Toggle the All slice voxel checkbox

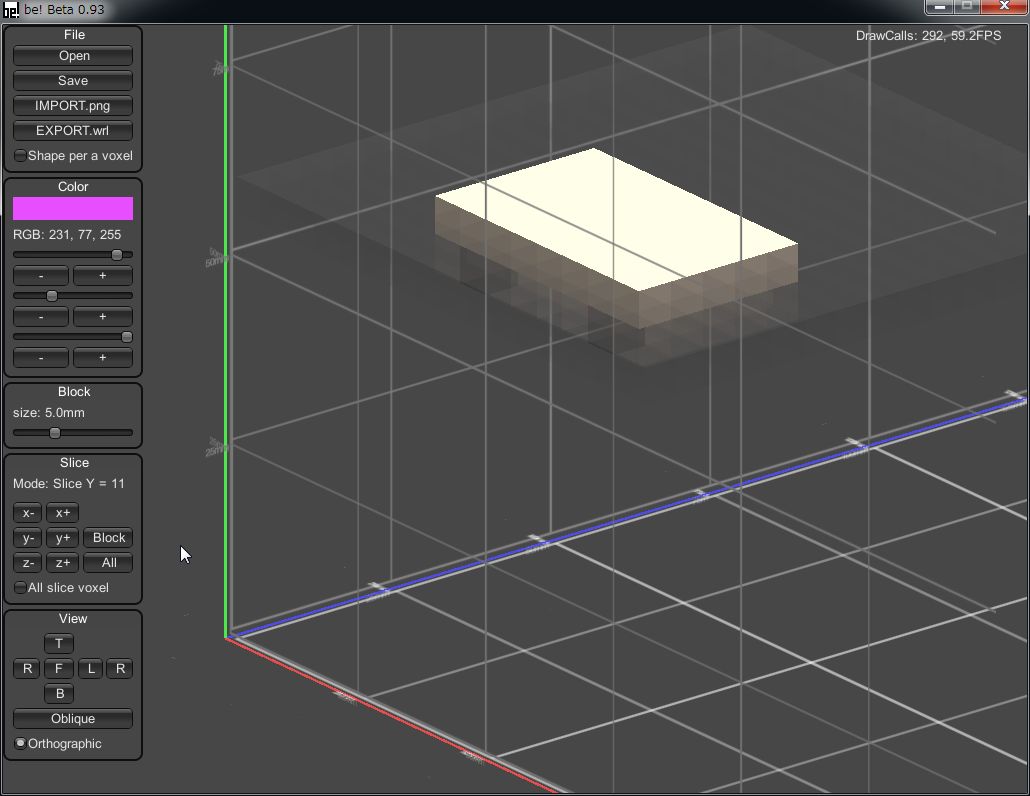21,588
